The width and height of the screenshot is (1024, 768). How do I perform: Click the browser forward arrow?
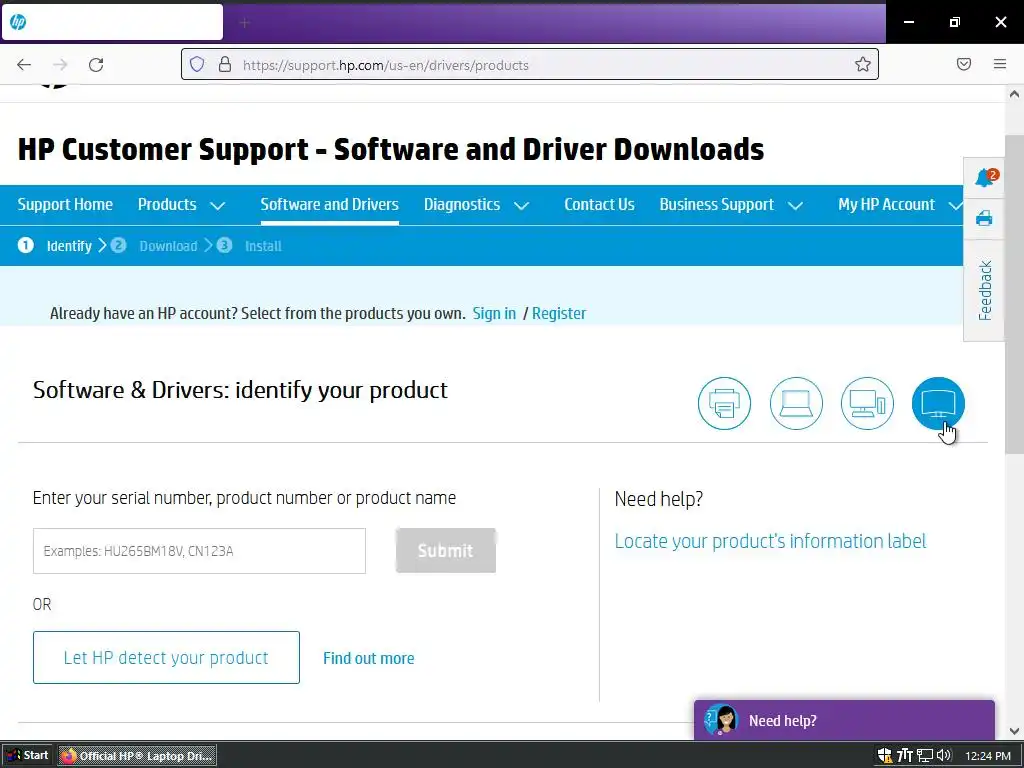pos(60,65)
